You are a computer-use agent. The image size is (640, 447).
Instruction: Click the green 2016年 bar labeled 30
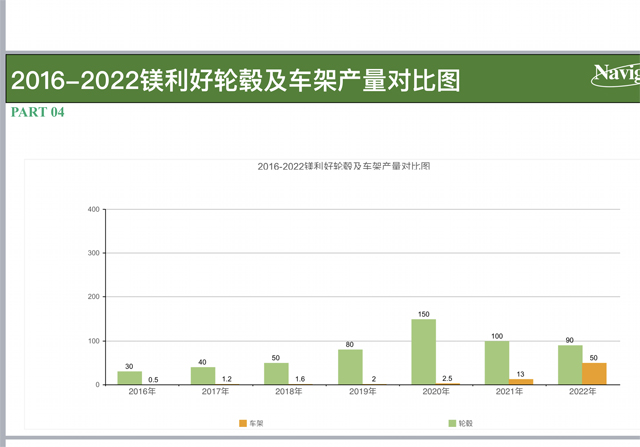130,377
